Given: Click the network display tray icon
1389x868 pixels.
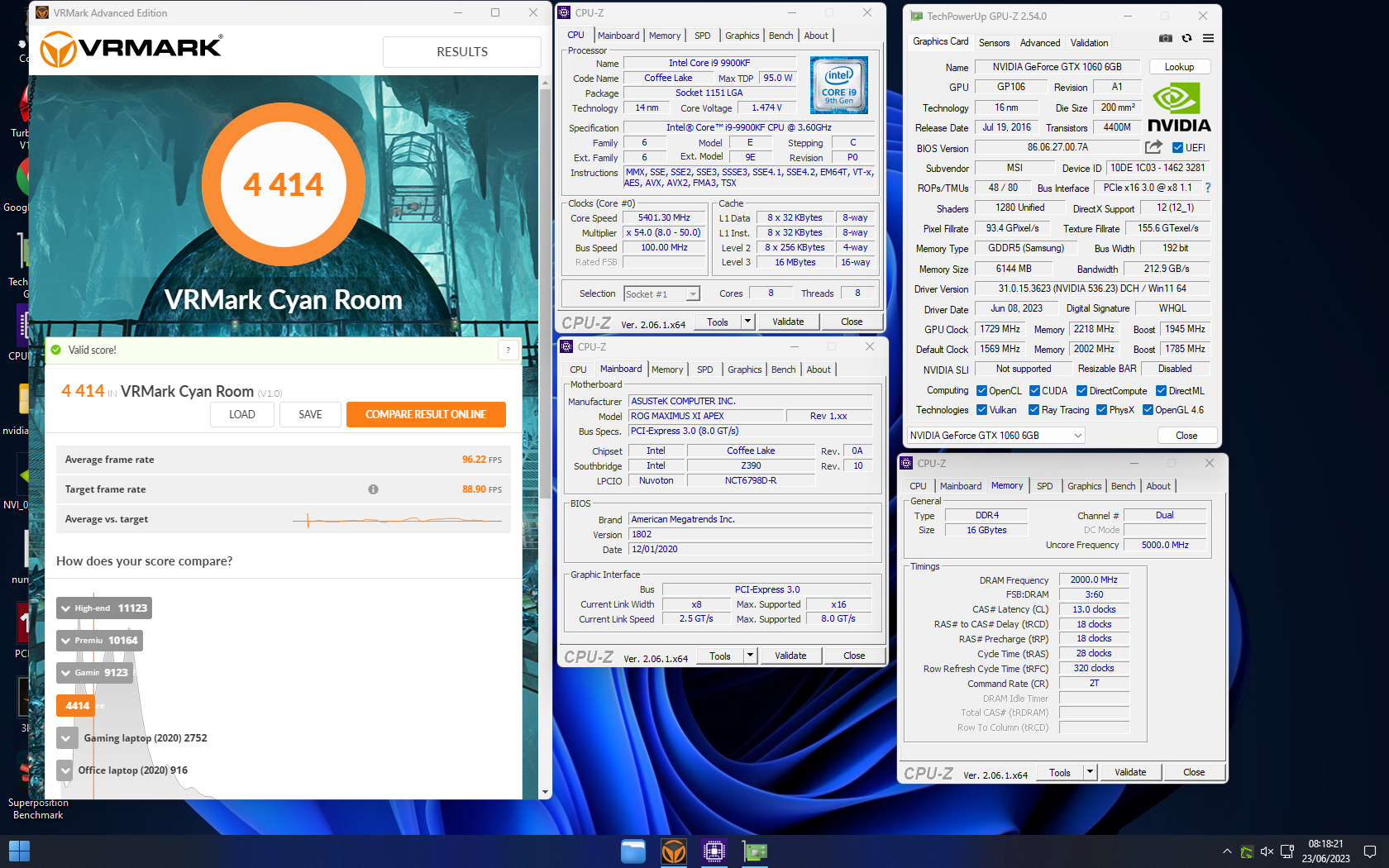Looking at the screenshot, I should click(x=1287, y=851).
